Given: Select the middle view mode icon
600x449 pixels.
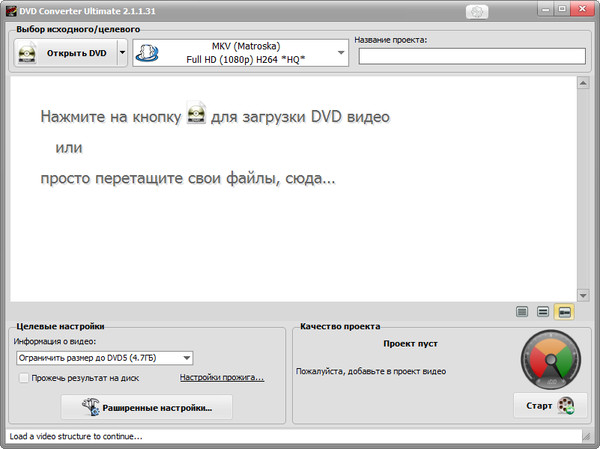Looking at the screenshot, I should tap(542, 312).
